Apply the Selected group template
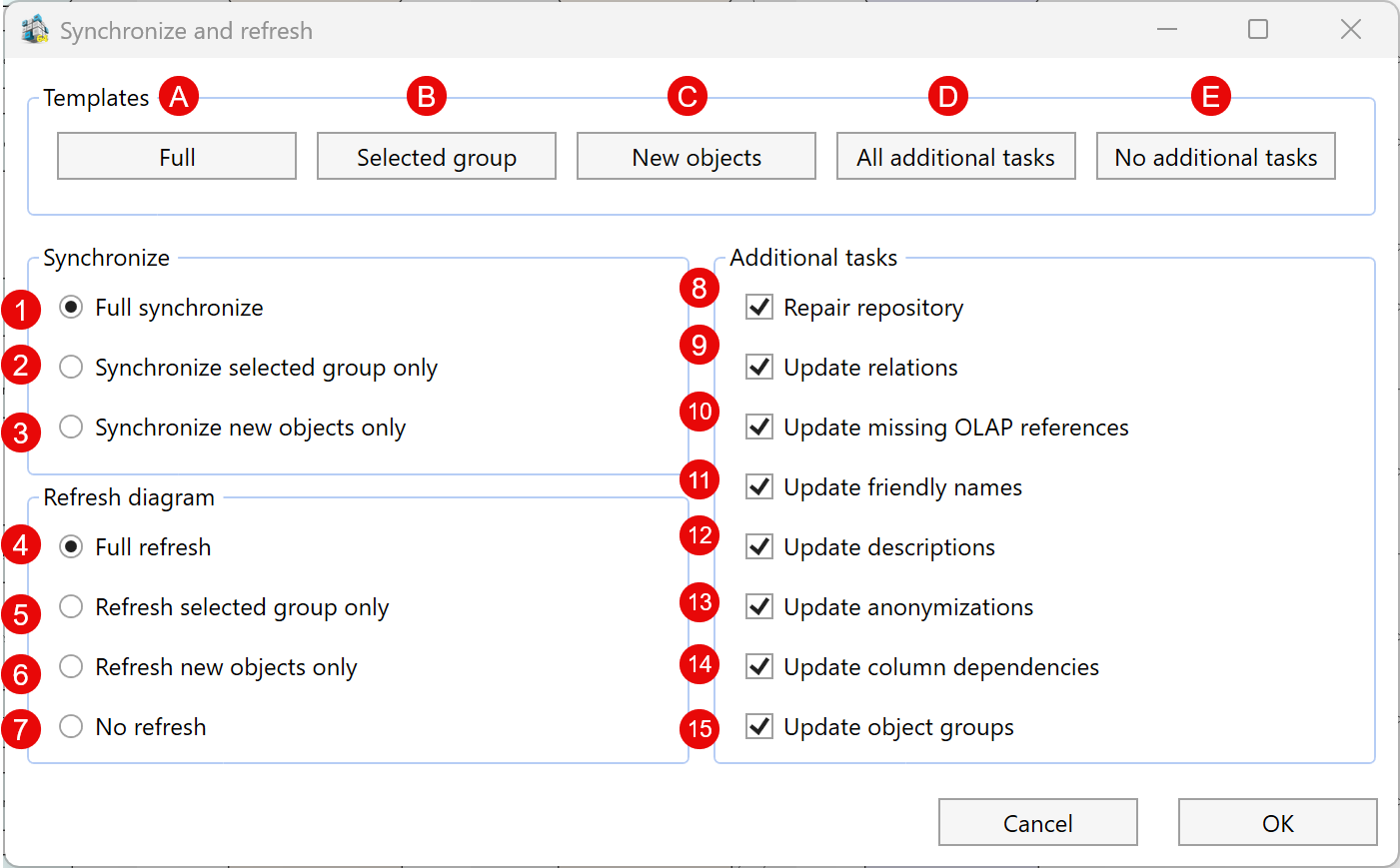 click(x=437, y=157)
